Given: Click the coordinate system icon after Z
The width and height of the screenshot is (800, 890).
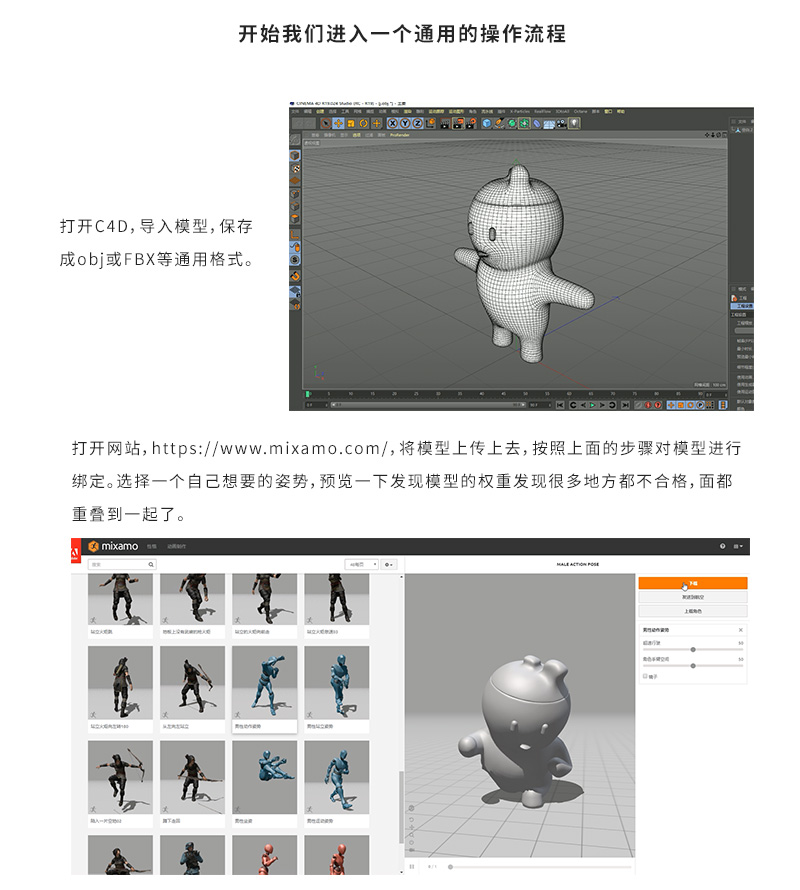Looking at the screenshot, I should tap(430, 123).
